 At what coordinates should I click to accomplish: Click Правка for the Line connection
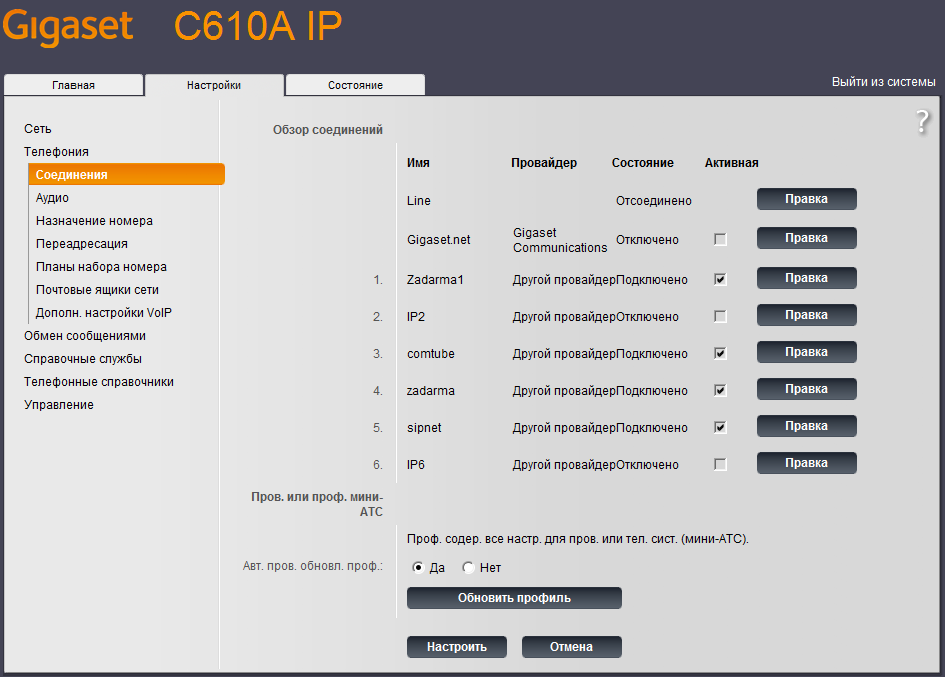click(806, 199)
